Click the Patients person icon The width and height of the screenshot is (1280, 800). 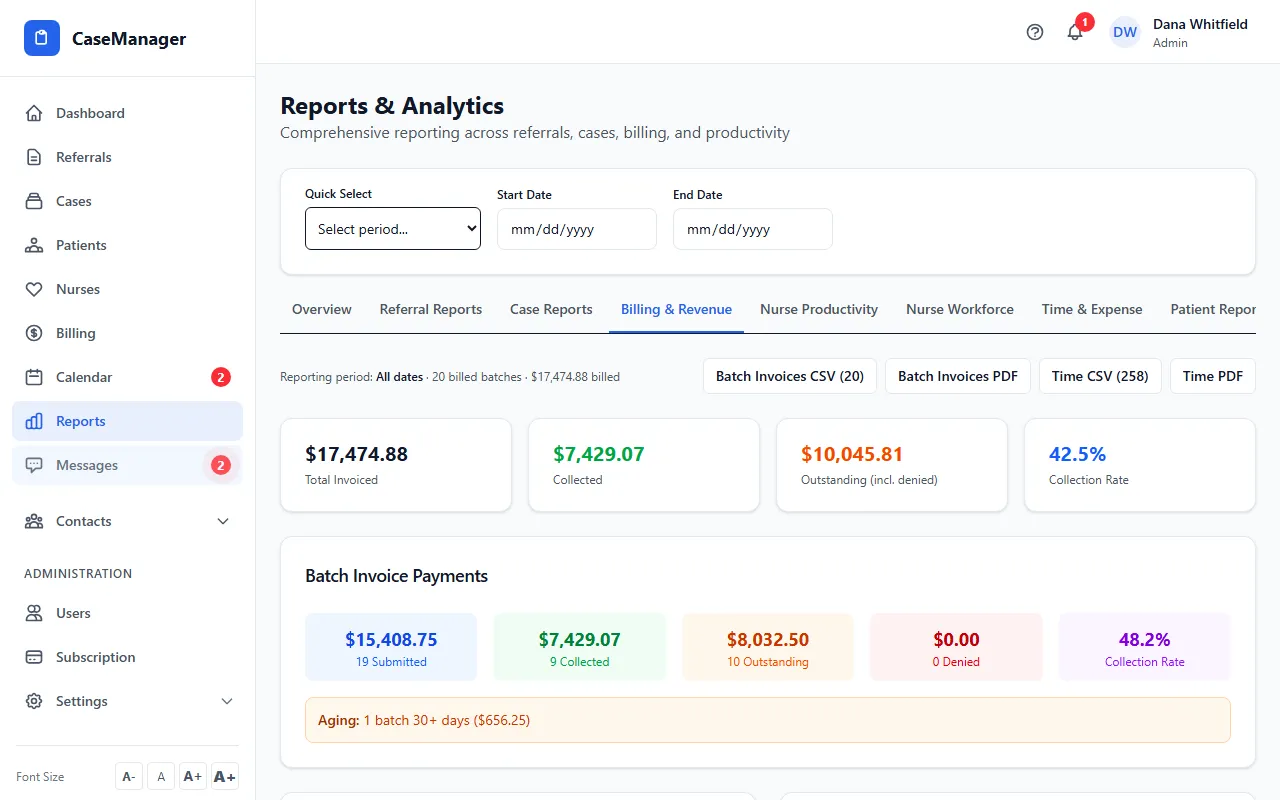[34, 245]
